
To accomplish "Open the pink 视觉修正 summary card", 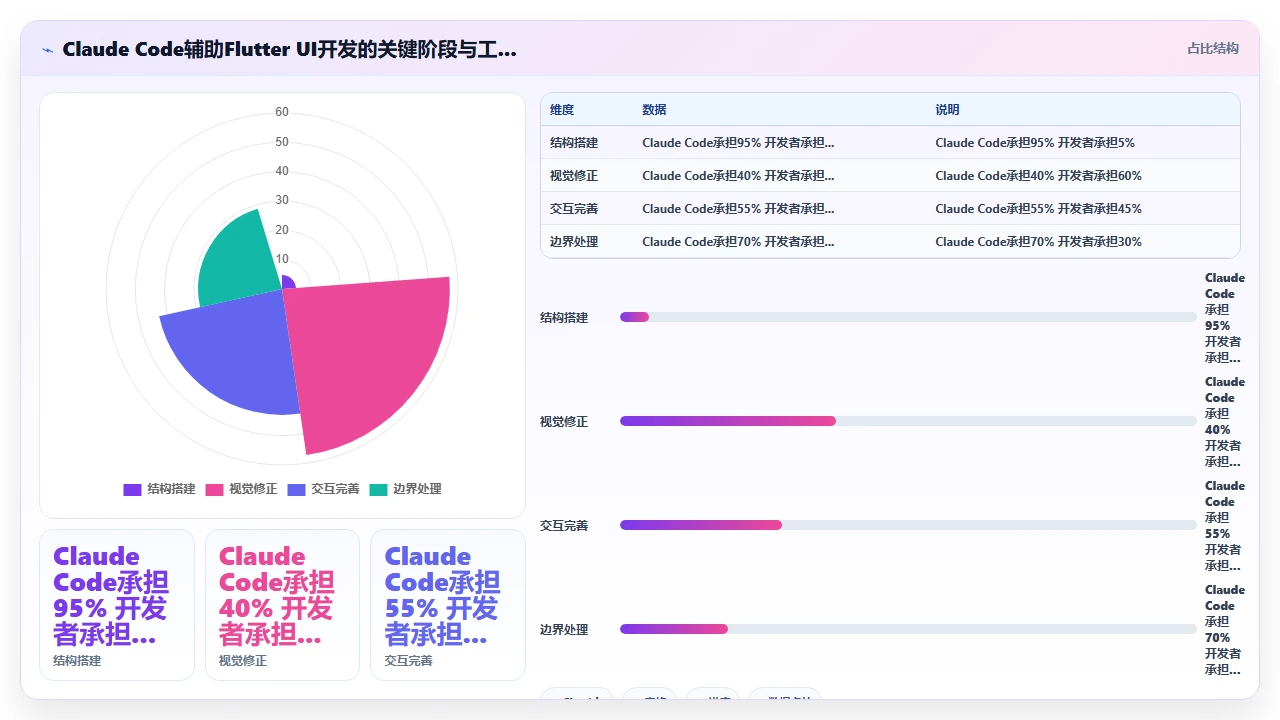I will [282, 605].
